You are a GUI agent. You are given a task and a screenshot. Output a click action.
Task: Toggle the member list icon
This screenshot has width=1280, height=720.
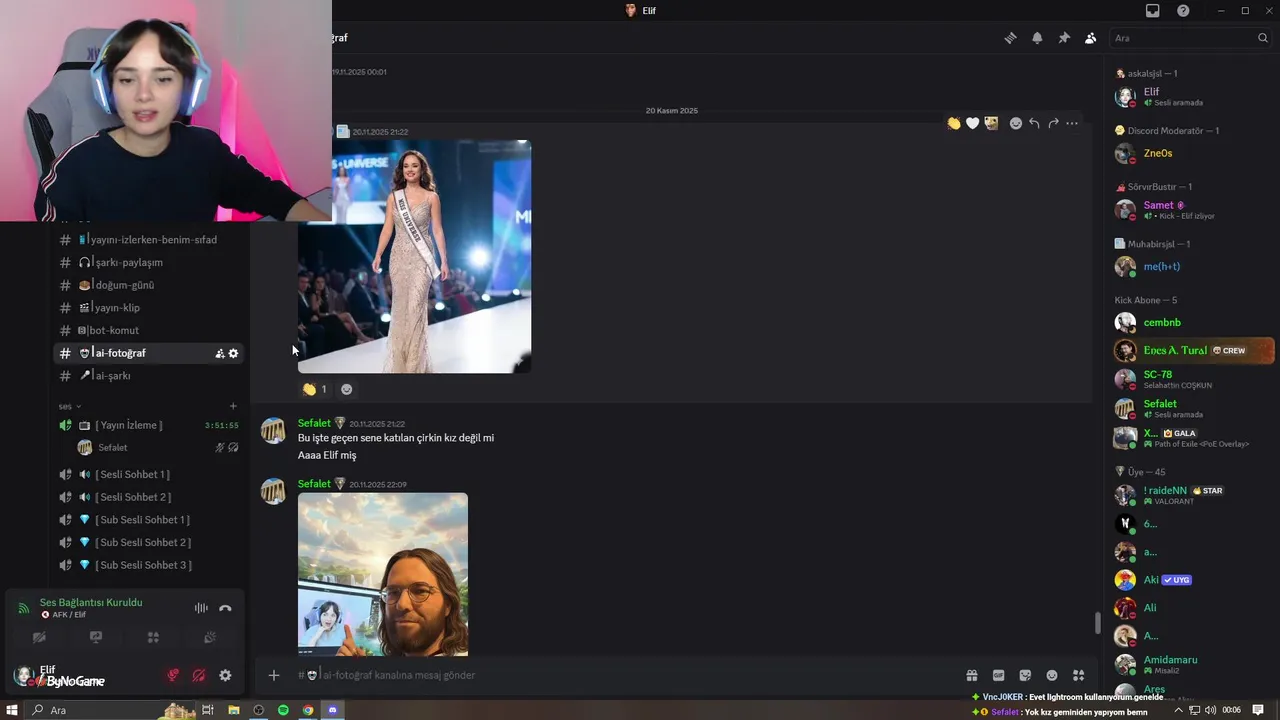tap(1091, 38)
